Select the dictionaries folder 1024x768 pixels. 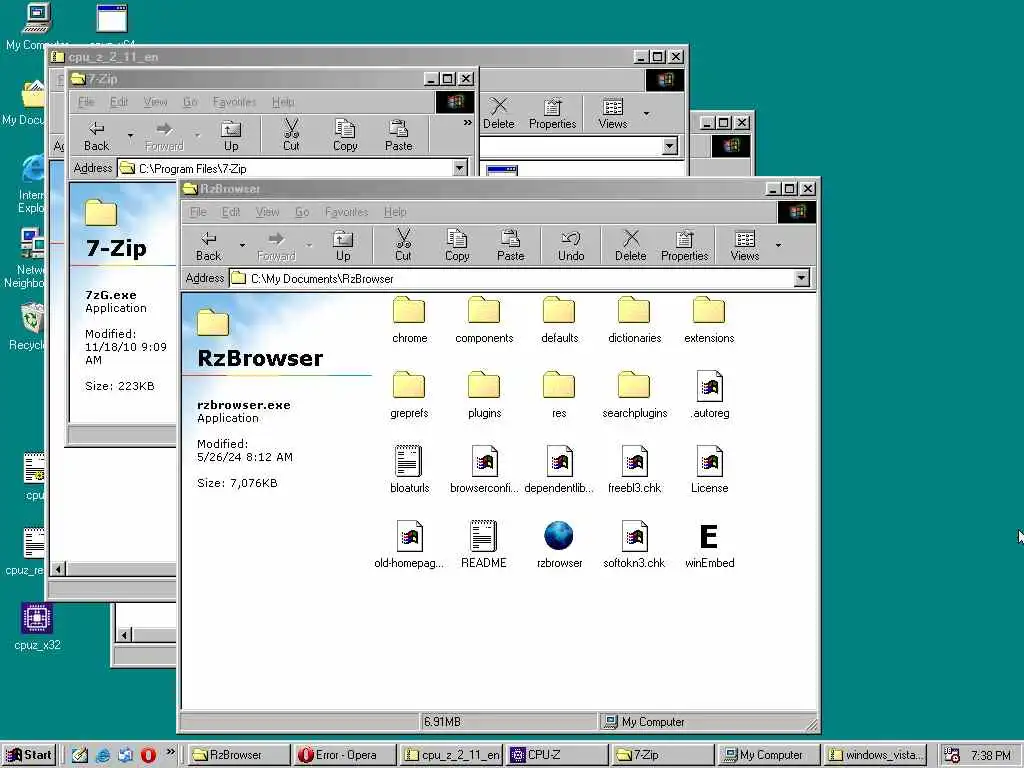[x=634, y=319]
